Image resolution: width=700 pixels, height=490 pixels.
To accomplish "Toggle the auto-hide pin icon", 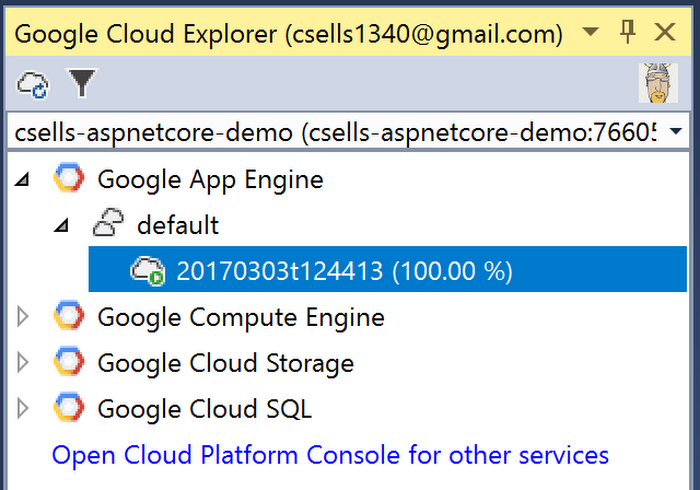I will (x=628, y=32).
